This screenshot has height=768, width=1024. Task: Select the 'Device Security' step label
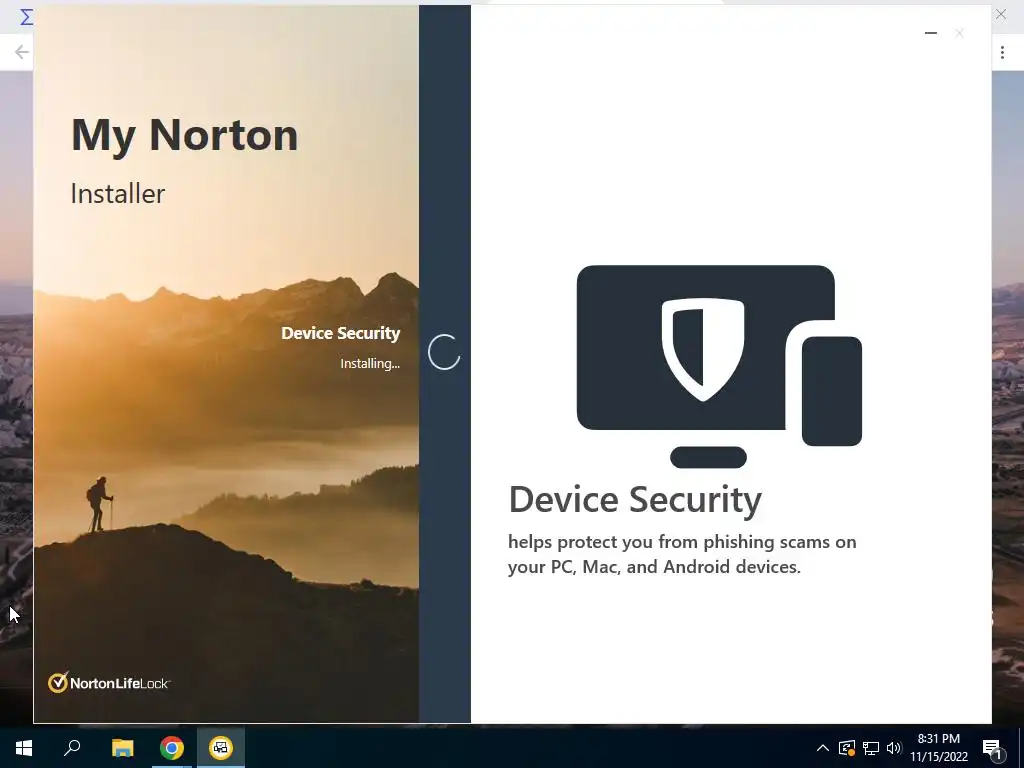pyautogui.click(x=340, y=333)
